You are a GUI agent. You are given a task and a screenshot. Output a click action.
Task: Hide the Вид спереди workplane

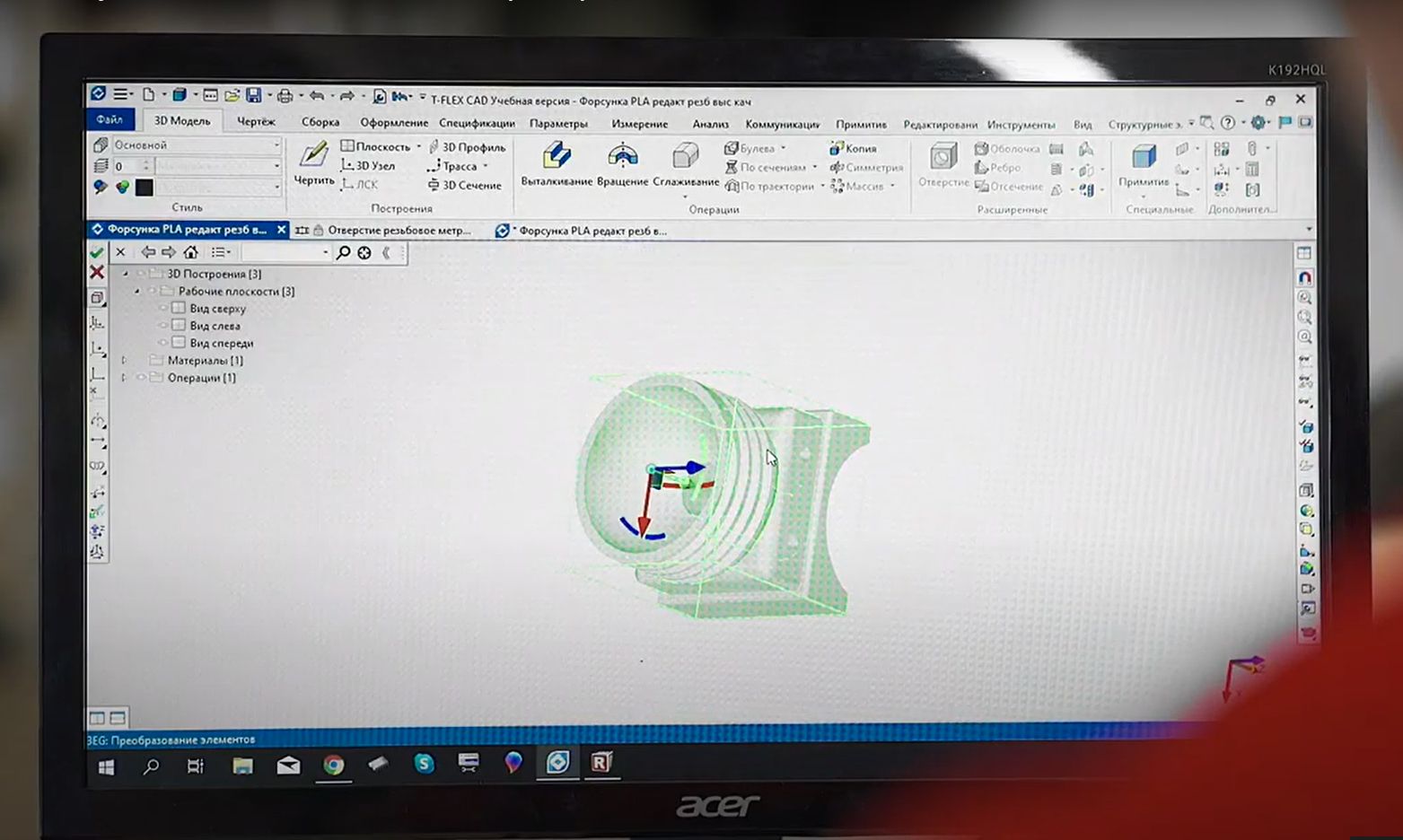click(162, 343)
